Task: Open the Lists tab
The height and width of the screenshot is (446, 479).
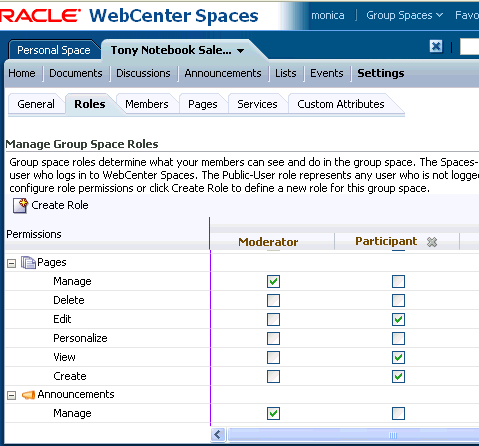Action: point(286,73)
